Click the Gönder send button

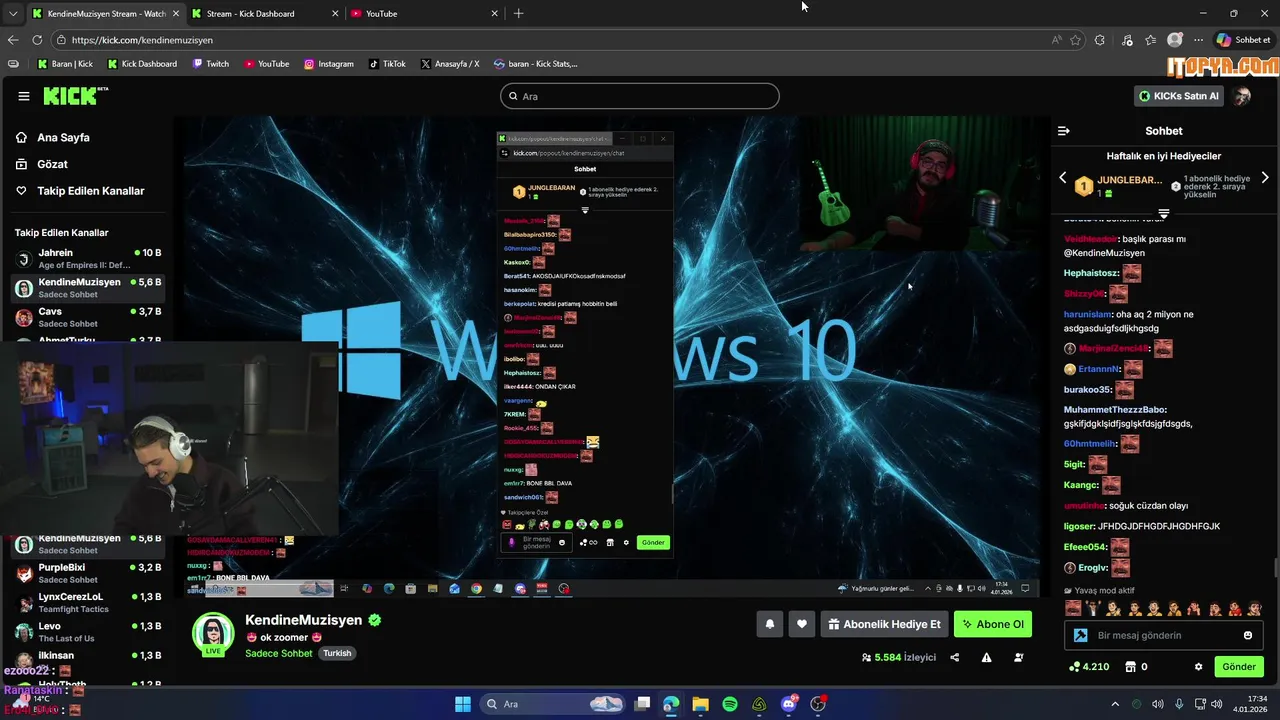1238,667
